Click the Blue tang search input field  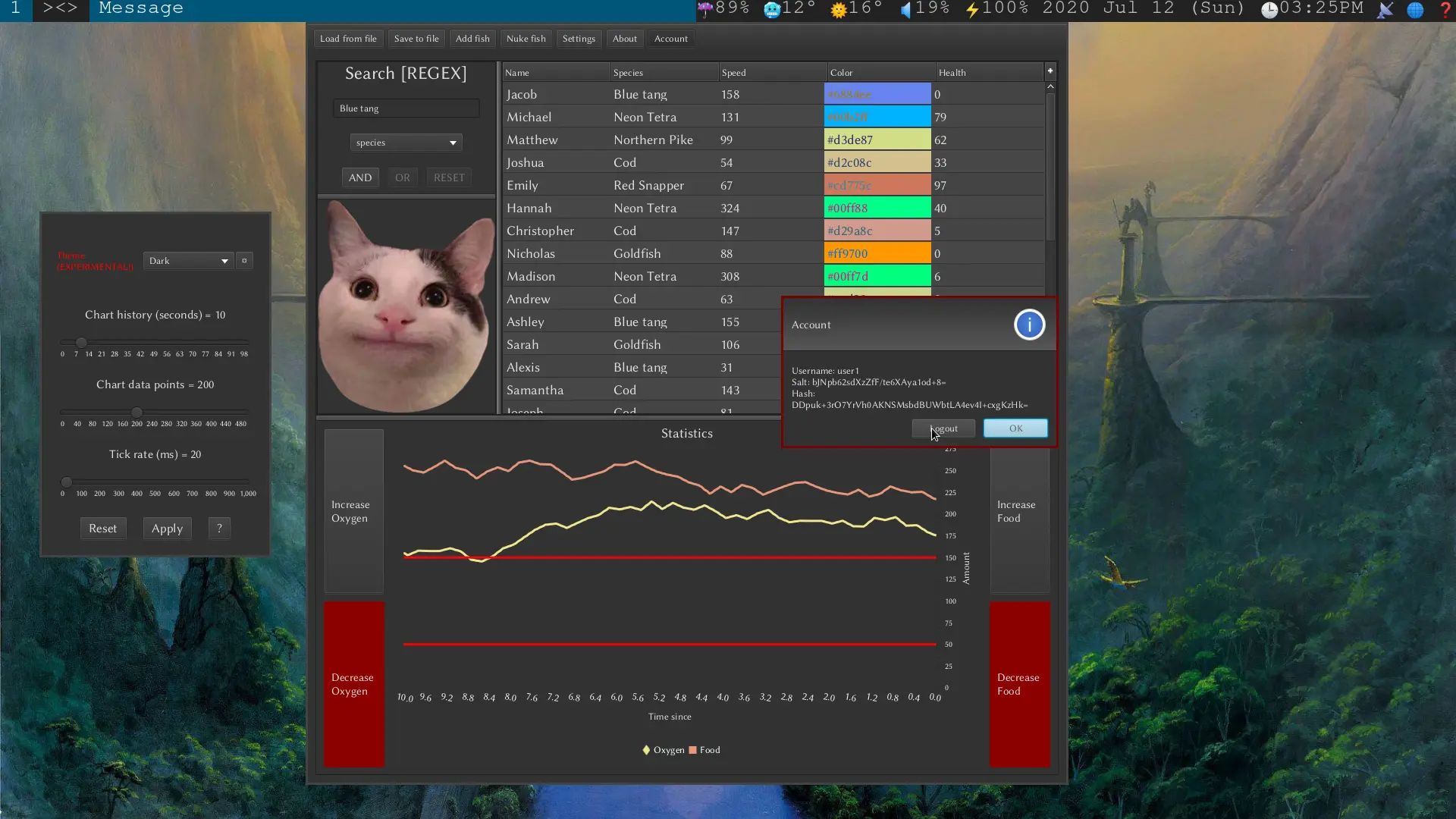(x=406, y=108)
